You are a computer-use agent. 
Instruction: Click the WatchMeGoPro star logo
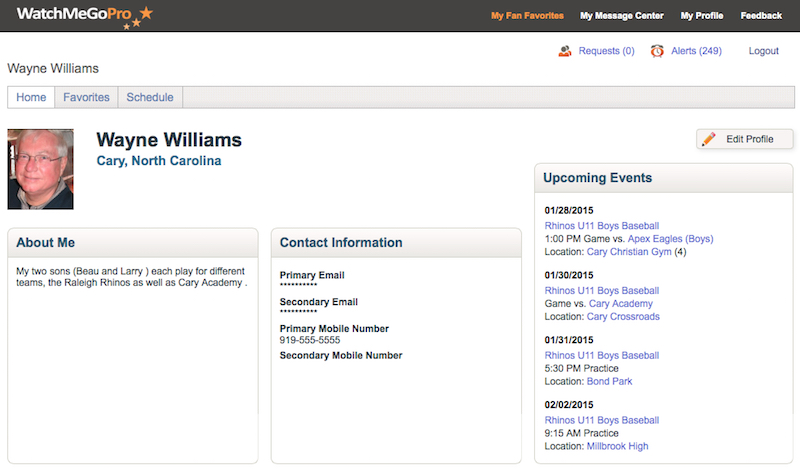coord(85,16)
